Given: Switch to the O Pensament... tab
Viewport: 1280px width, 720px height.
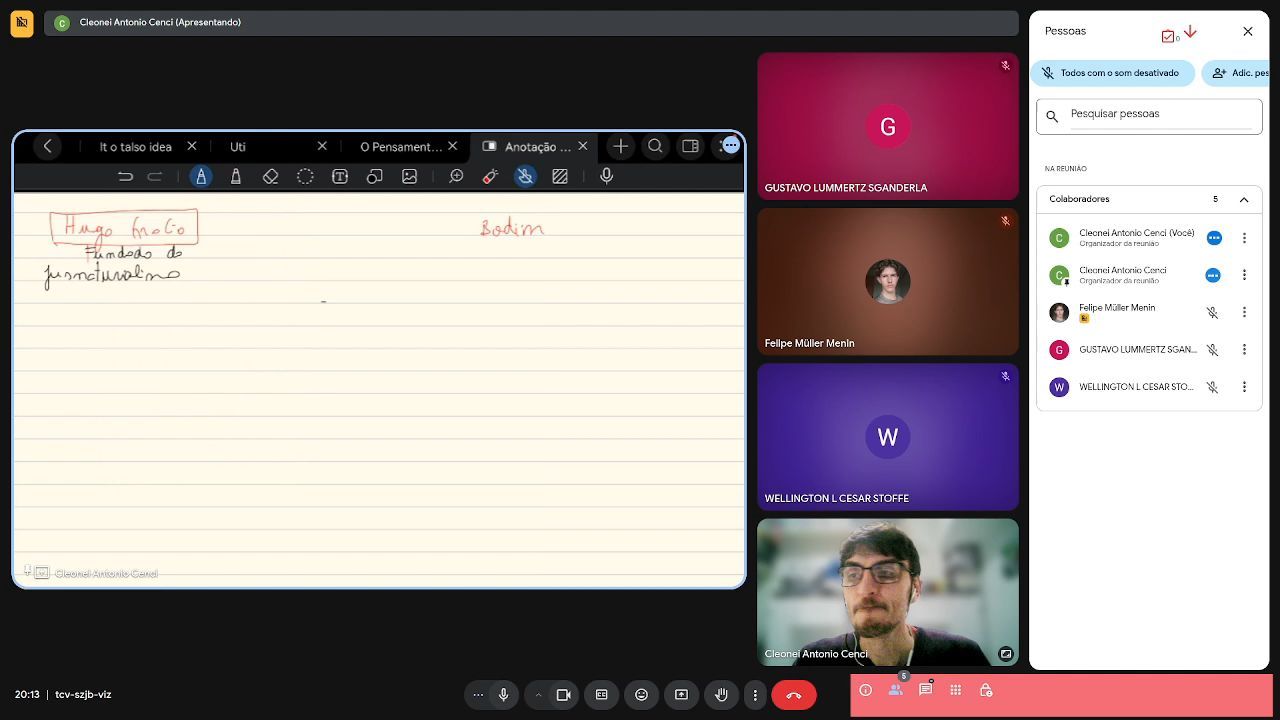Looking at the screenshot, I should 401,146.
